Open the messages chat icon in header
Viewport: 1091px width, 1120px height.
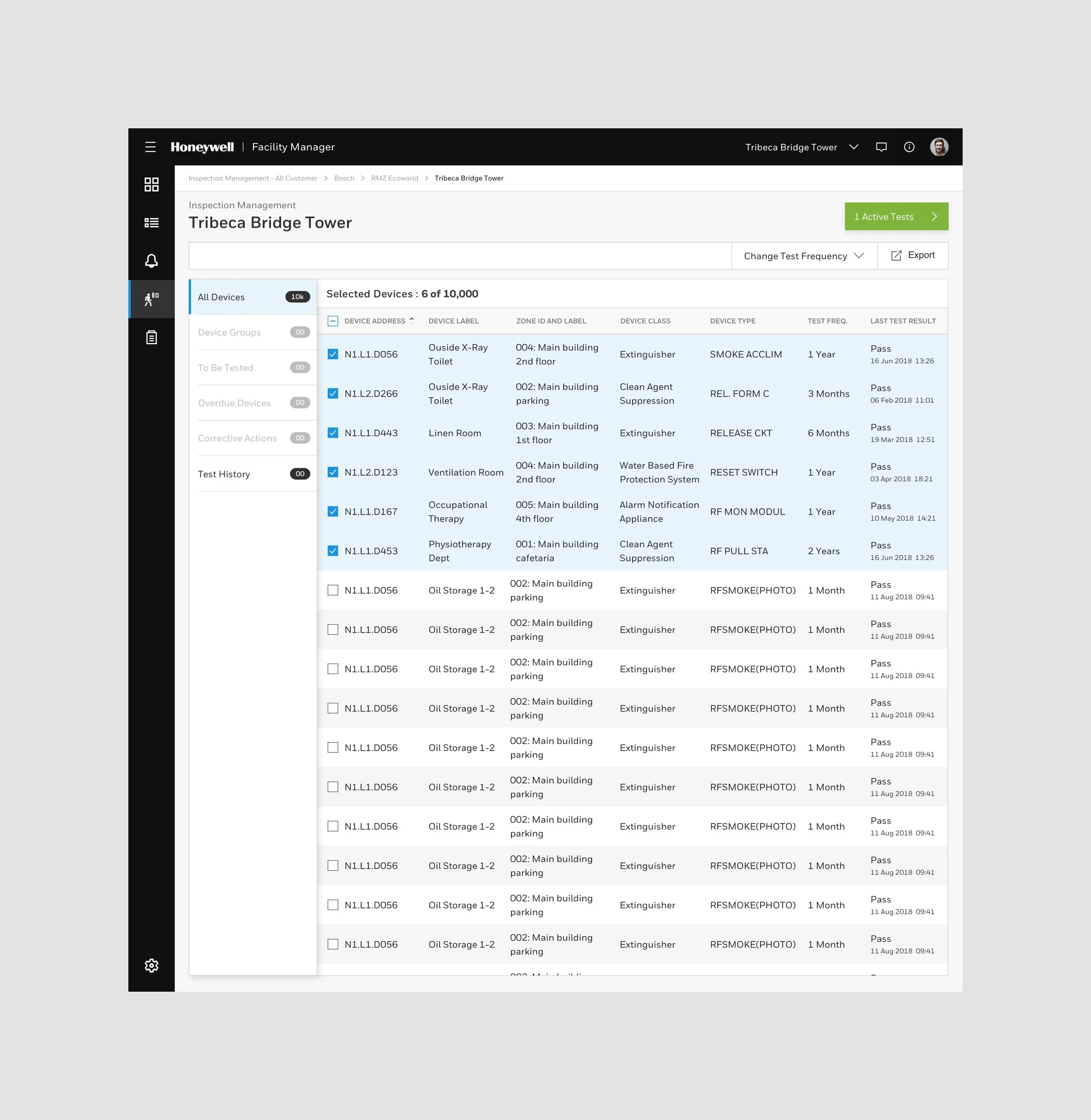pos(881,147)
